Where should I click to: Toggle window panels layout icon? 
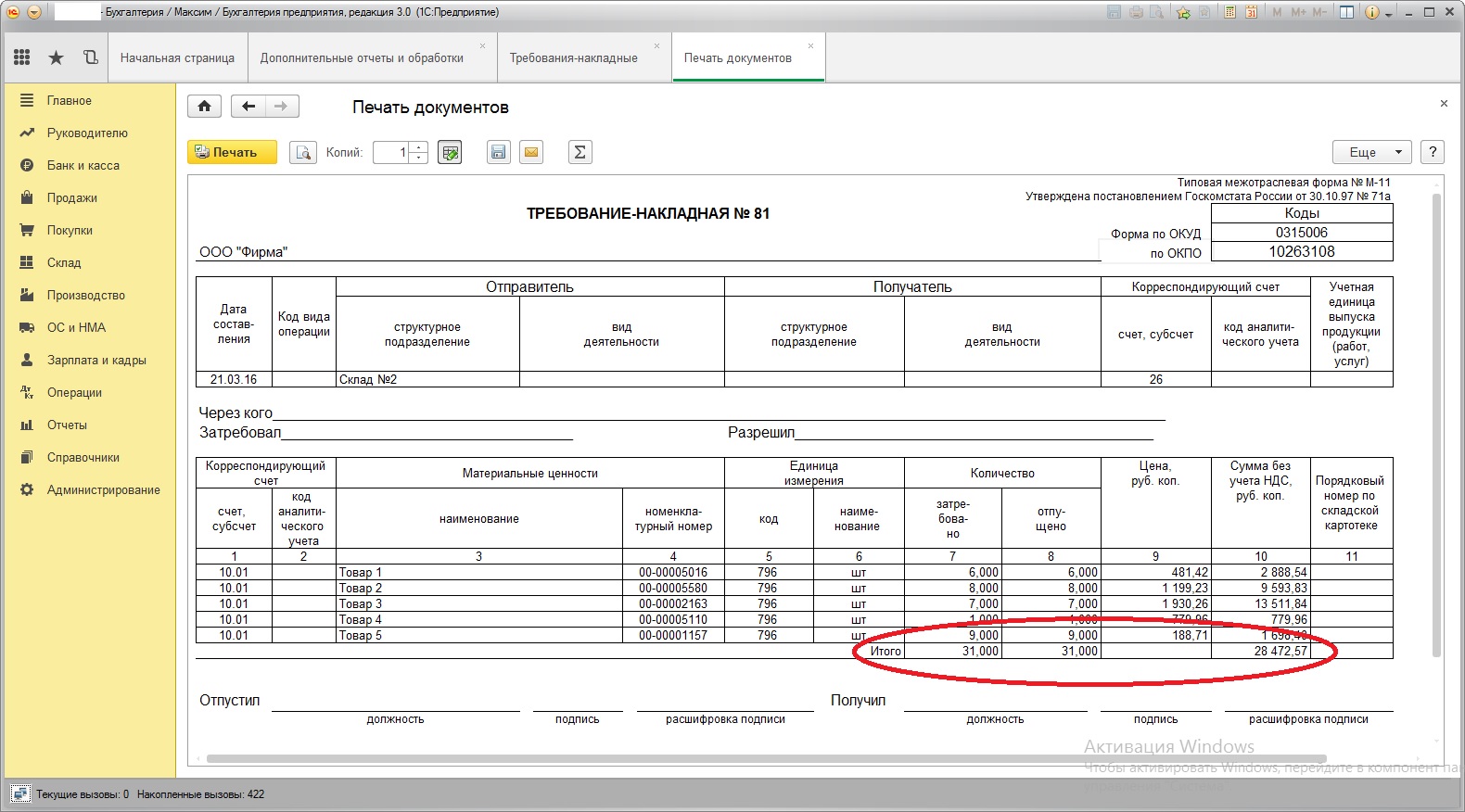click(x=1346, y=12)
